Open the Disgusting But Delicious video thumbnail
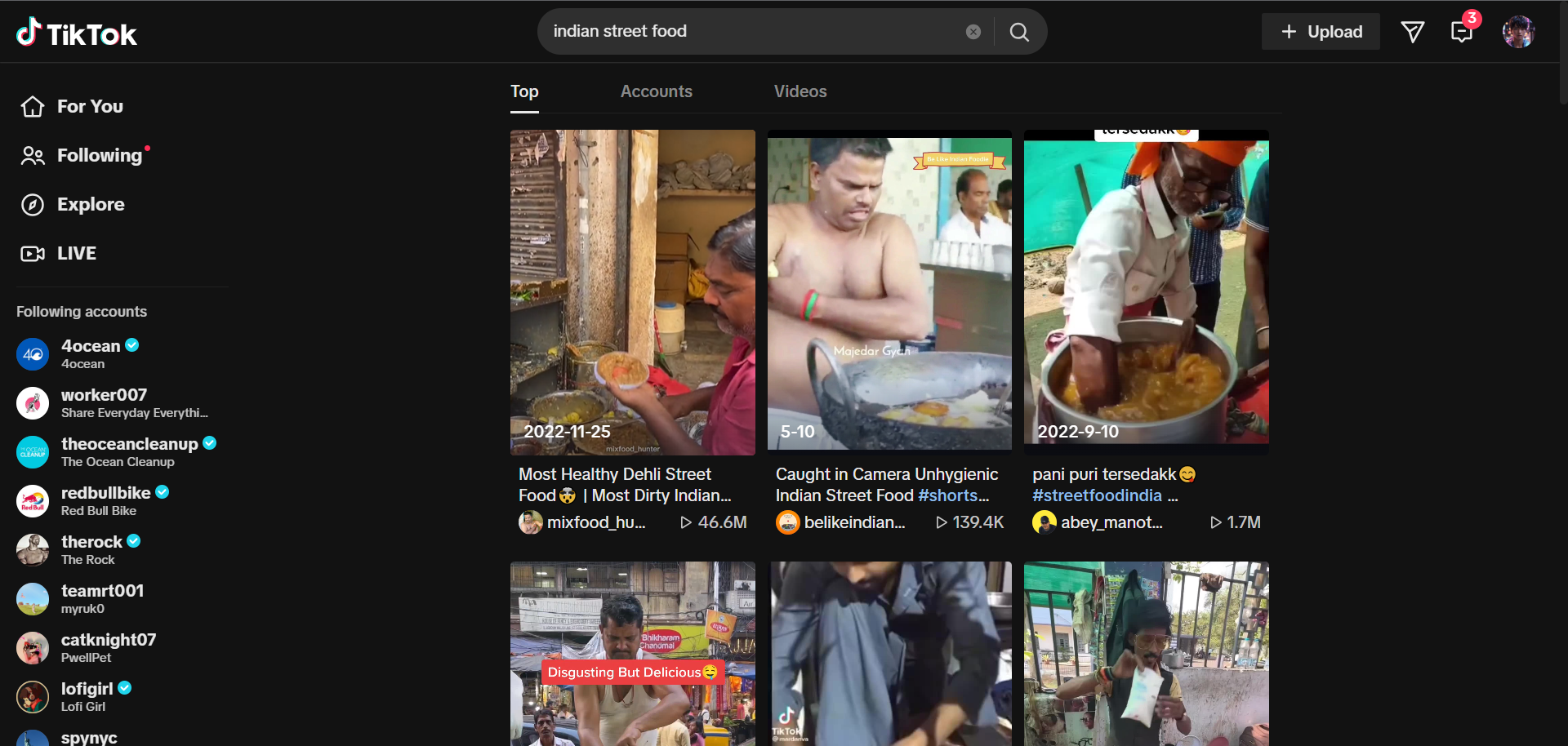 click(x=632, y=653)
